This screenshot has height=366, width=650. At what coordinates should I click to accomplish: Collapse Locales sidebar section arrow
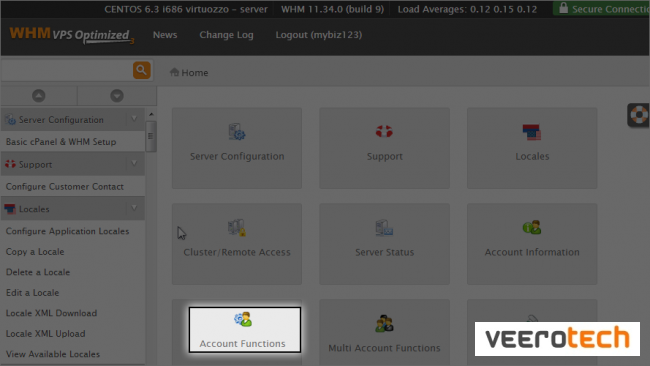pyautogui.click(x=134, y=208)
